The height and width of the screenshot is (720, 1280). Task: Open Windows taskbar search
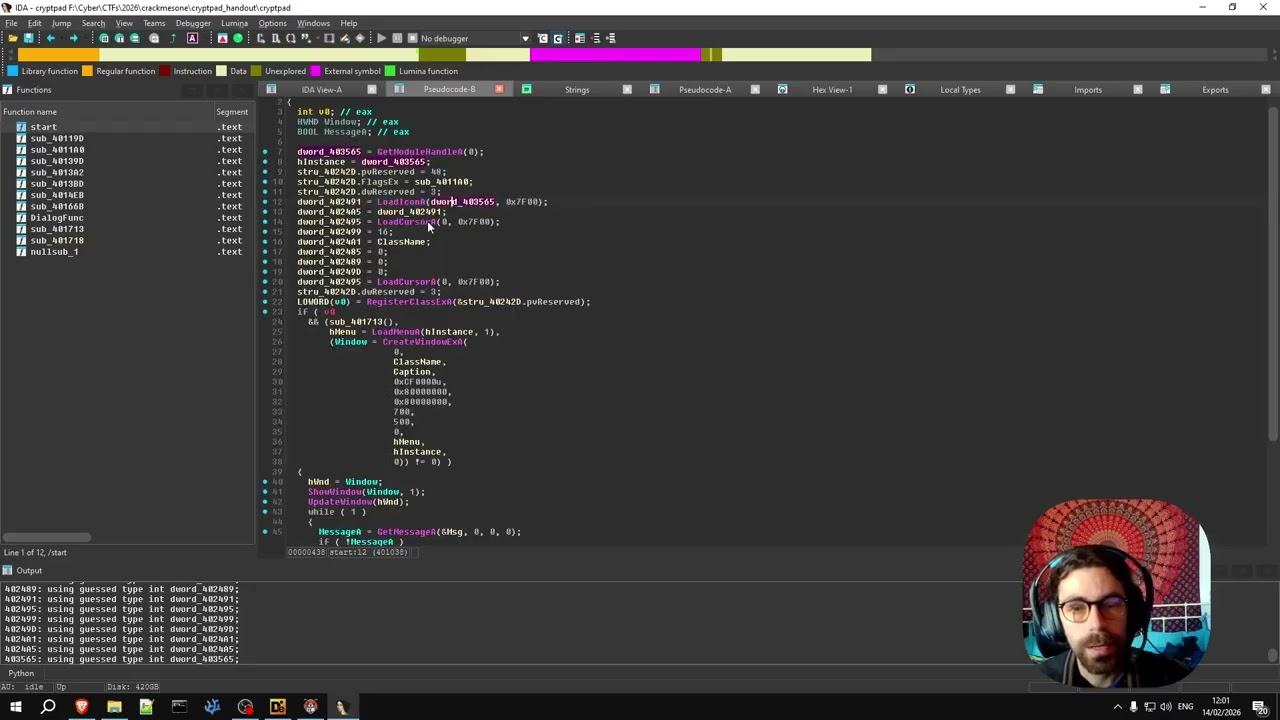click(48, 707)
